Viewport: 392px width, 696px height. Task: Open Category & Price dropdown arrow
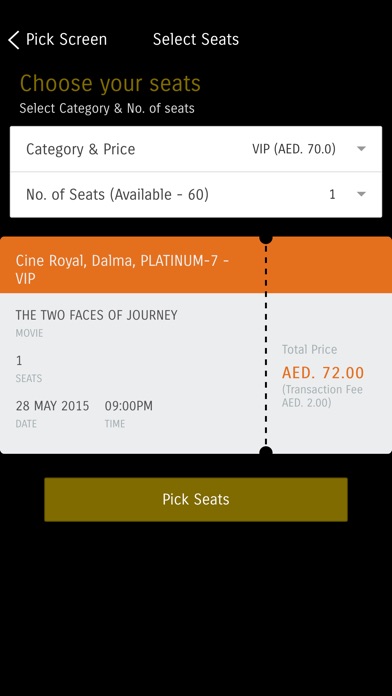[361, 149]
